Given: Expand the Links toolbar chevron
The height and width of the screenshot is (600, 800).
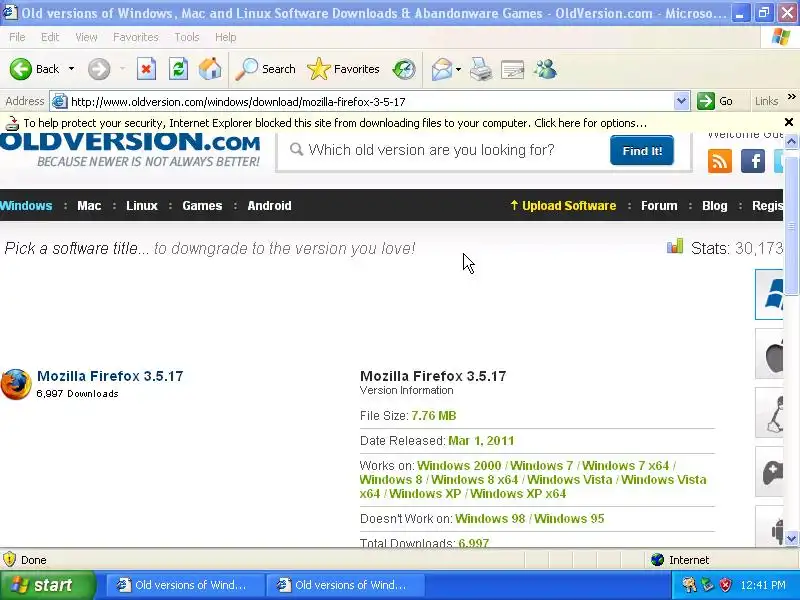Looking at the screenshot, I should 791,96.
